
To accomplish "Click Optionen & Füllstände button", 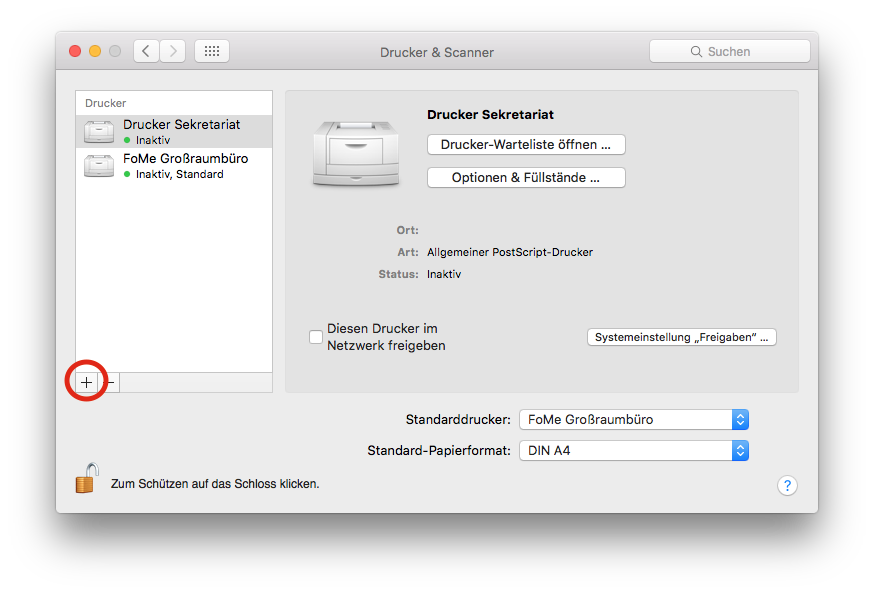I will (x=526, y=178).
